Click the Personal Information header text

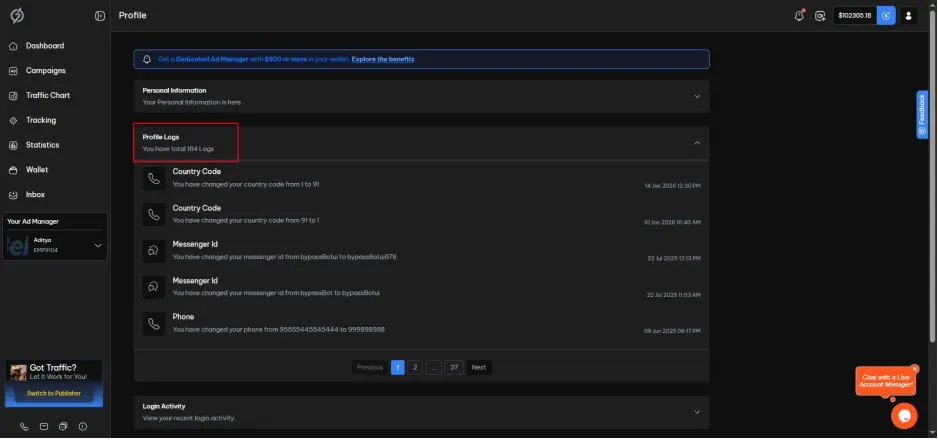click(174, 91)
